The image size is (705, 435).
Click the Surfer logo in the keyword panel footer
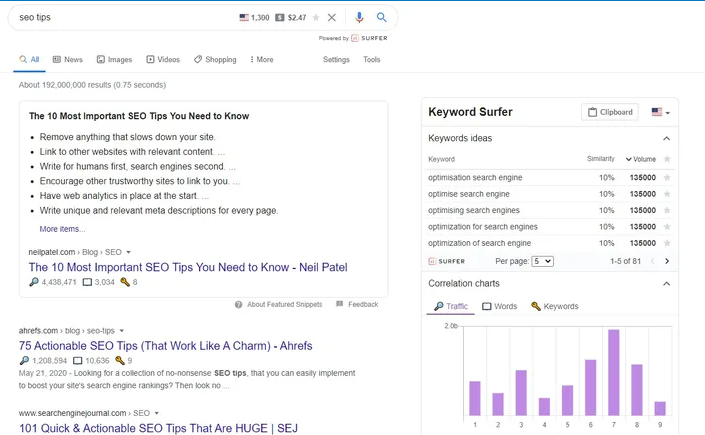[446, 261]
